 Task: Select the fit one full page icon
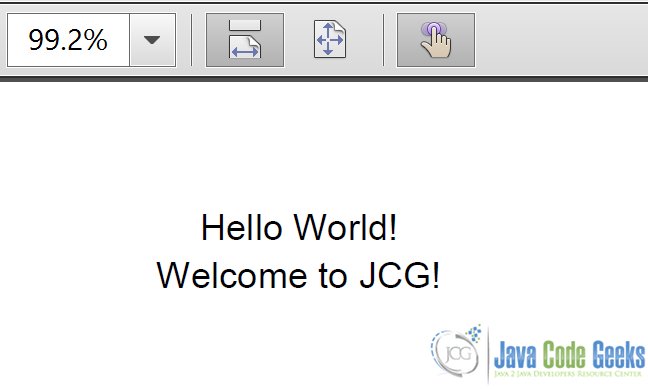(x=329, y=39)
